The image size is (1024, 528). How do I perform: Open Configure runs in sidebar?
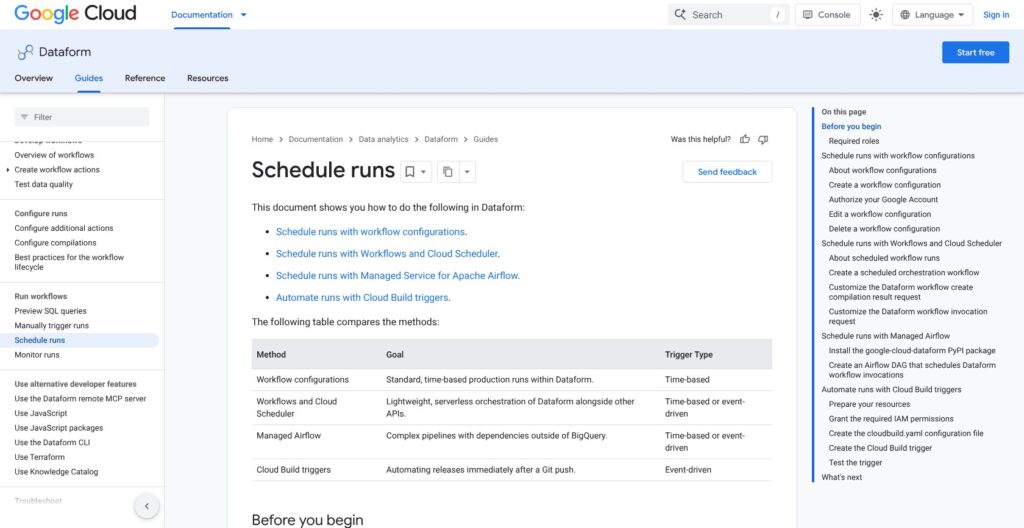coord(40,214)
